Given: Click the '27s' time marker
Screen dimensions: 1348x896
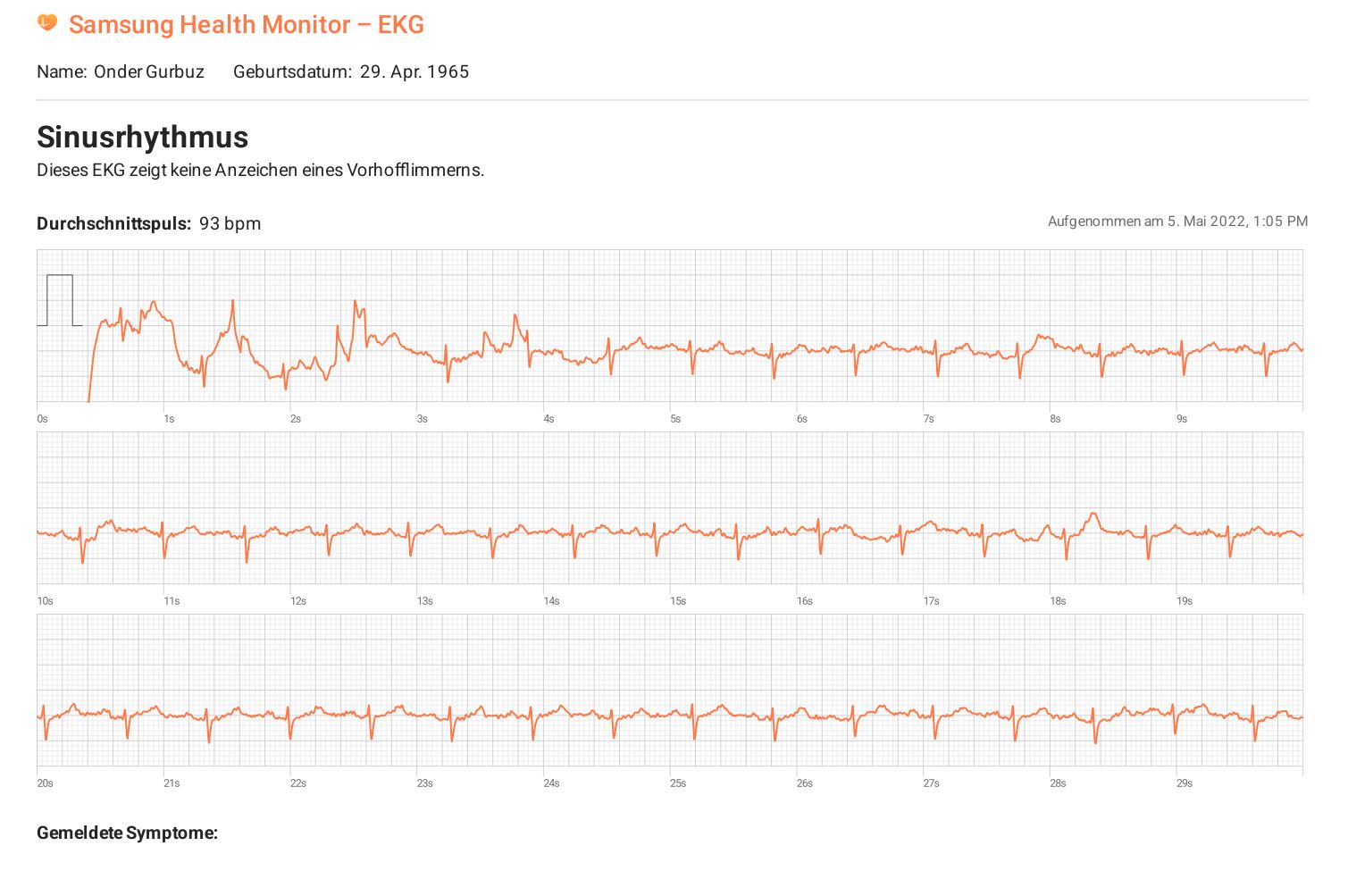Looking at the screenshot, I should (932, 783).
